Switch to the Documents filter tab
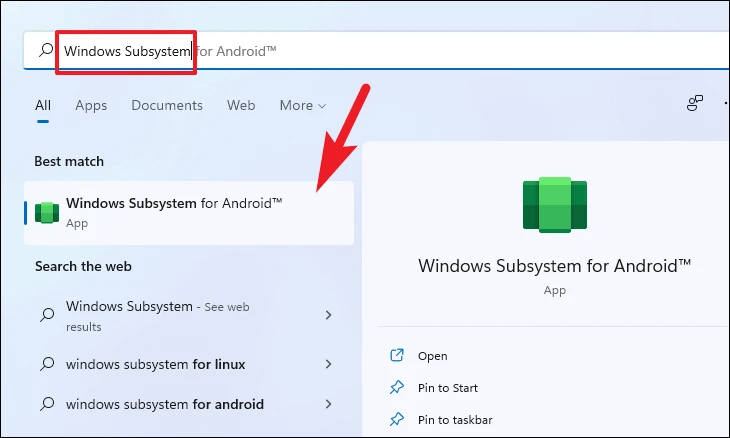The height and width of the screenshot is (438, 730). point(167,106)
